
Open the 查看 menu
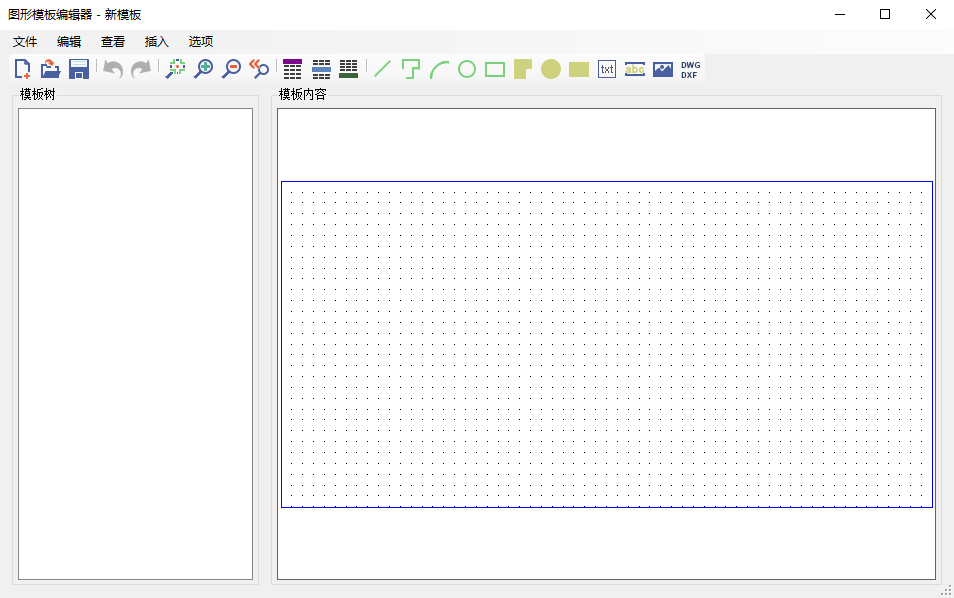click(x=113, y=41)
